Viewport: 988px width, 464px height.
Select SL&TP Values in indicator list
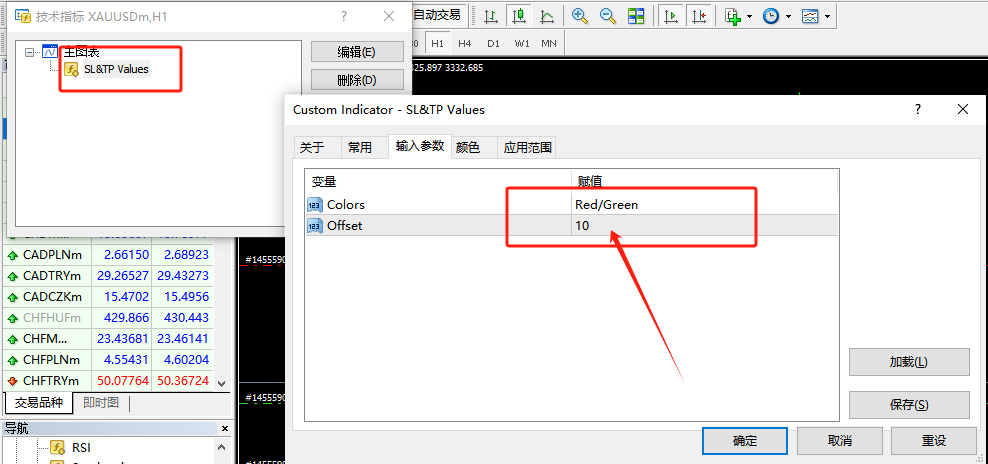(x=116, y=69)
